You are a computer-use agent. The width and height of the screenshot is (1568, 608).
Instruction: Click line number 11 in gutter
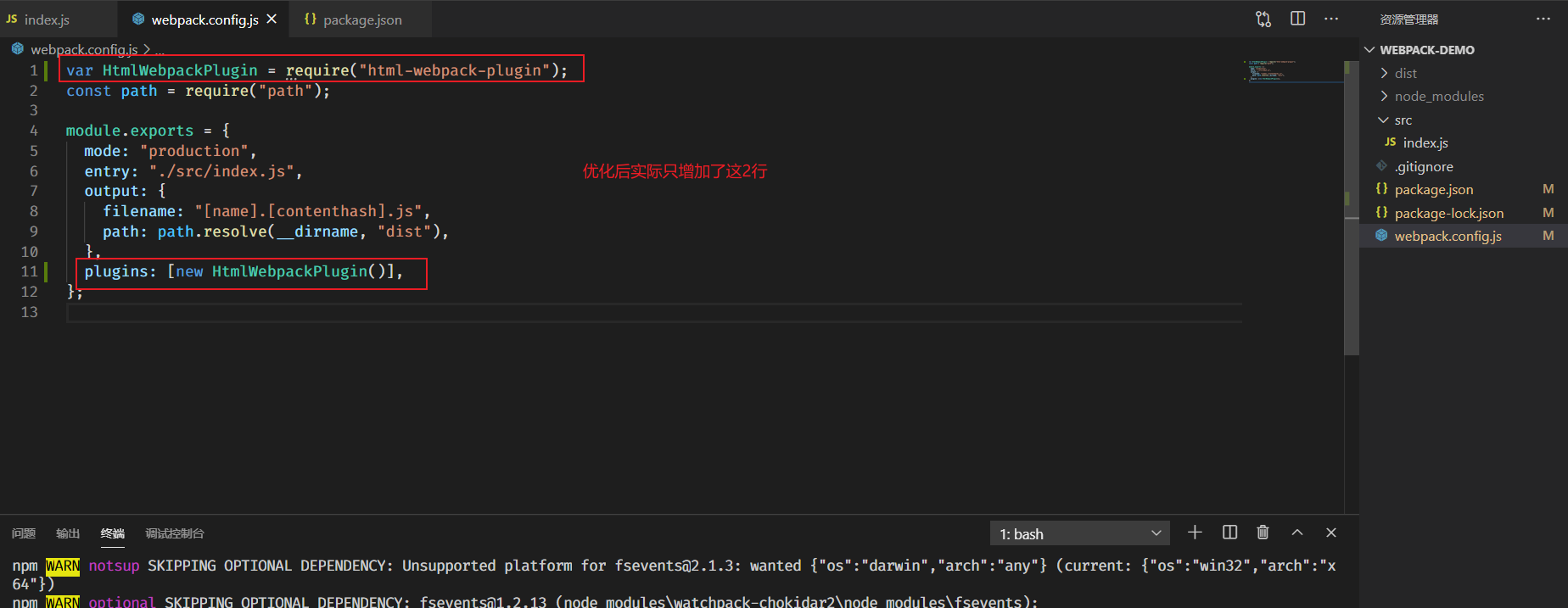click(30, 271)
